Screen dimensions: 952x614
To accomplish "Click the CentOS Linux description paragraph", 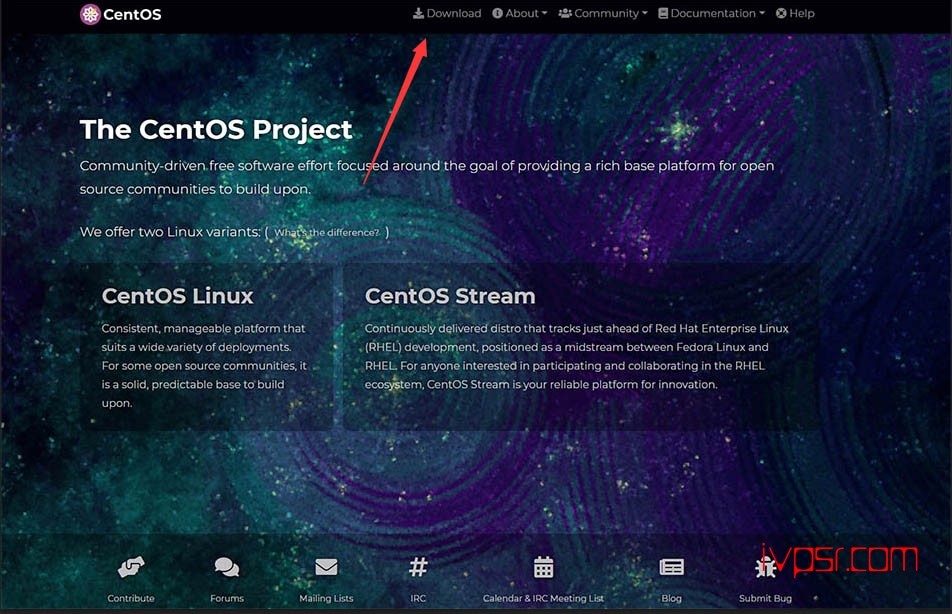I will click(x=204, y=366).
